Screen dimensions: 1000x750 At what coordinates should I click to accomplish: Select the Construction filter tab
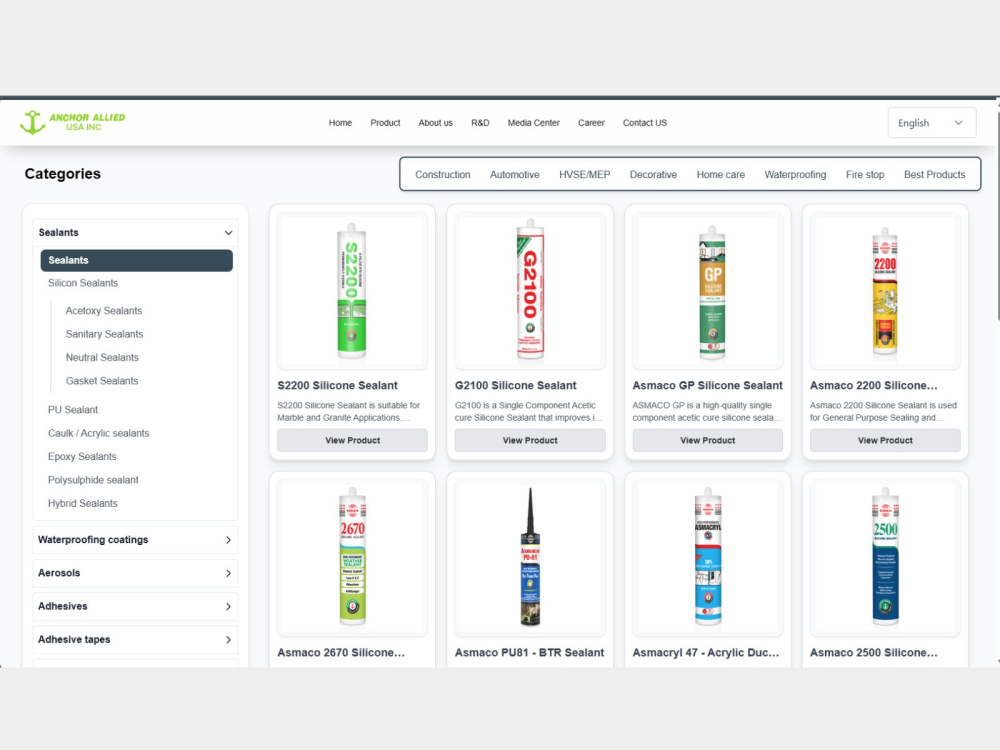[443, 174]
